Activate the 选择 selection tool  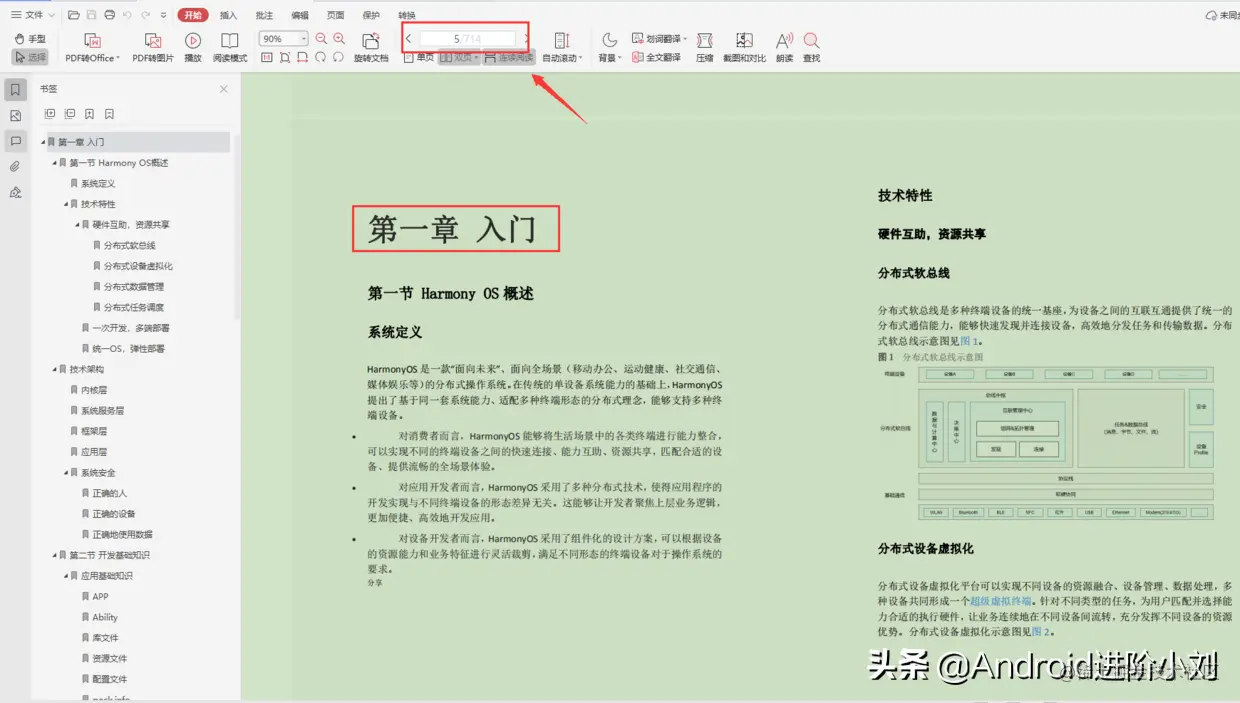click(30, 58)
